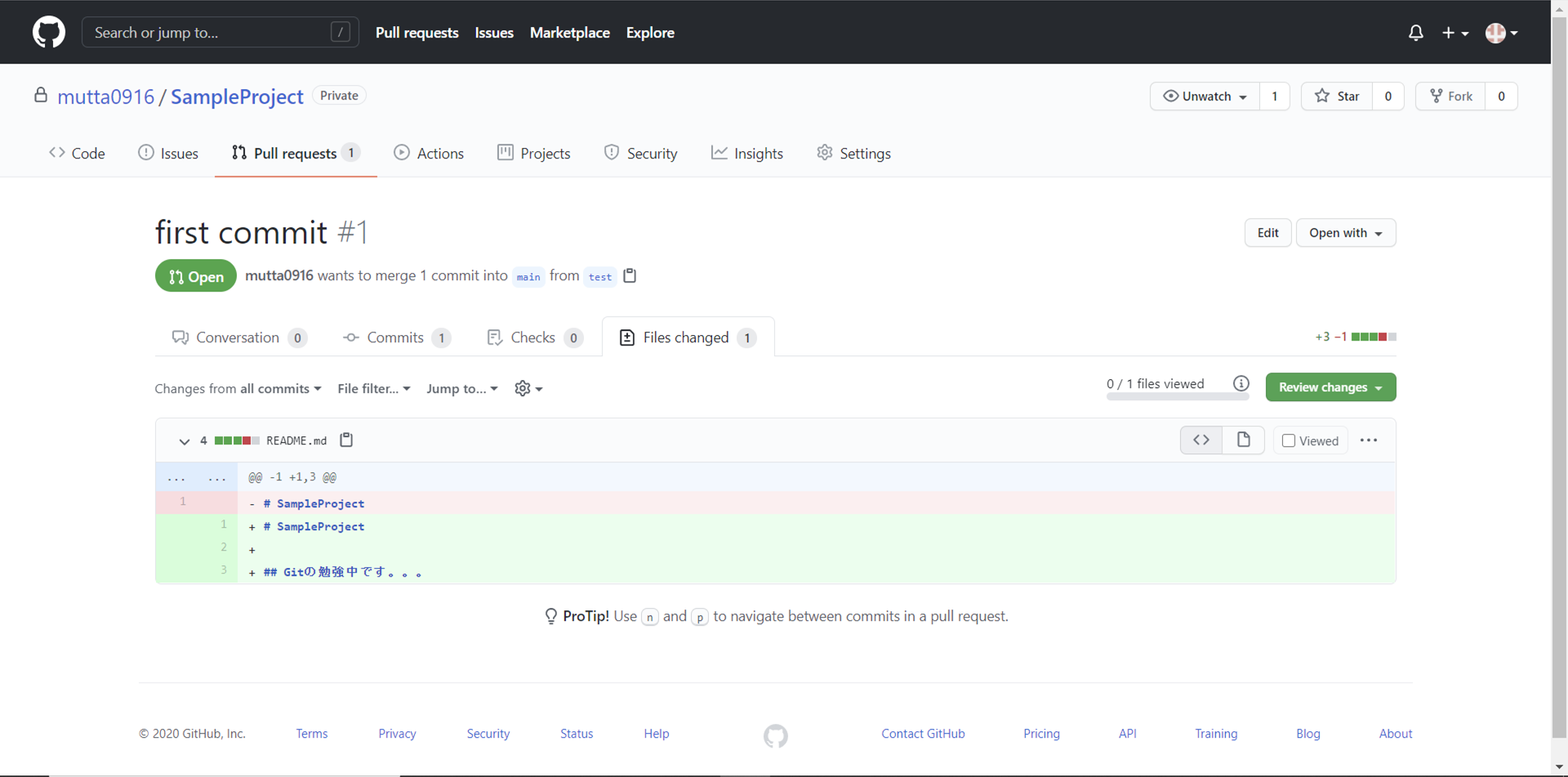Switch to the Conversation tab
1568x777 pixels.
(x=239, y=337)
